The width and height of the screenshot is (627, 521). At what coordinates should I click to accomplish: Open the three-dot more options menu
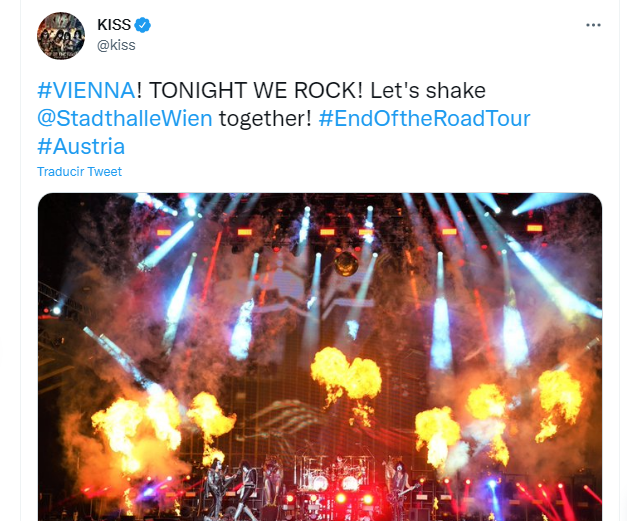pos(595,25)
